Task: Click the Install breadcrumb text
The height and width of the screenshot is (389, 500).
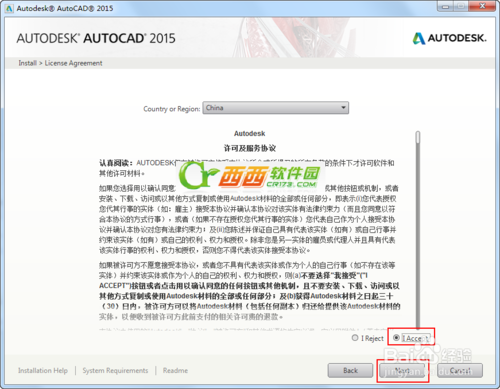Action: point(27,63)
